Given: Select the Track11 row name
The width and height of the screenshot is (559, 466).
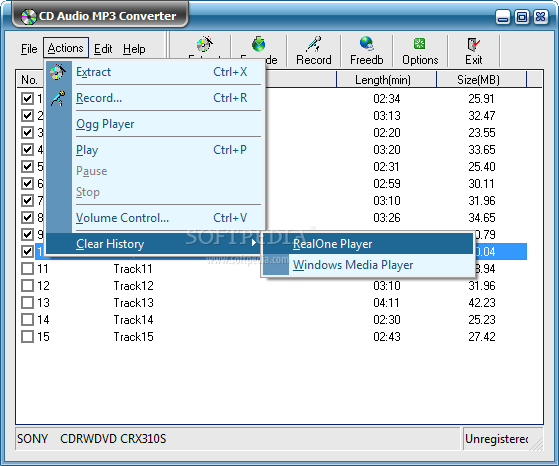Looking at the screenshot, I should point(133,269).
